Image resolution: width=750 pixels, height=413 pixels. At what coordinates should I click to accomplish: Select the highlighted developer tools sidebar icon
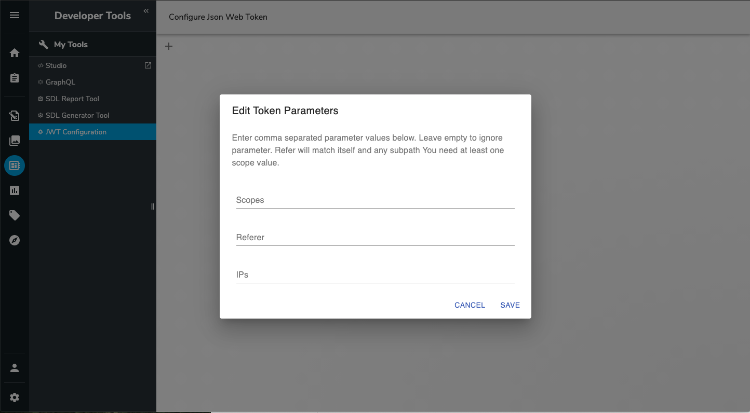pyautogui.click(x=14, y=166)
